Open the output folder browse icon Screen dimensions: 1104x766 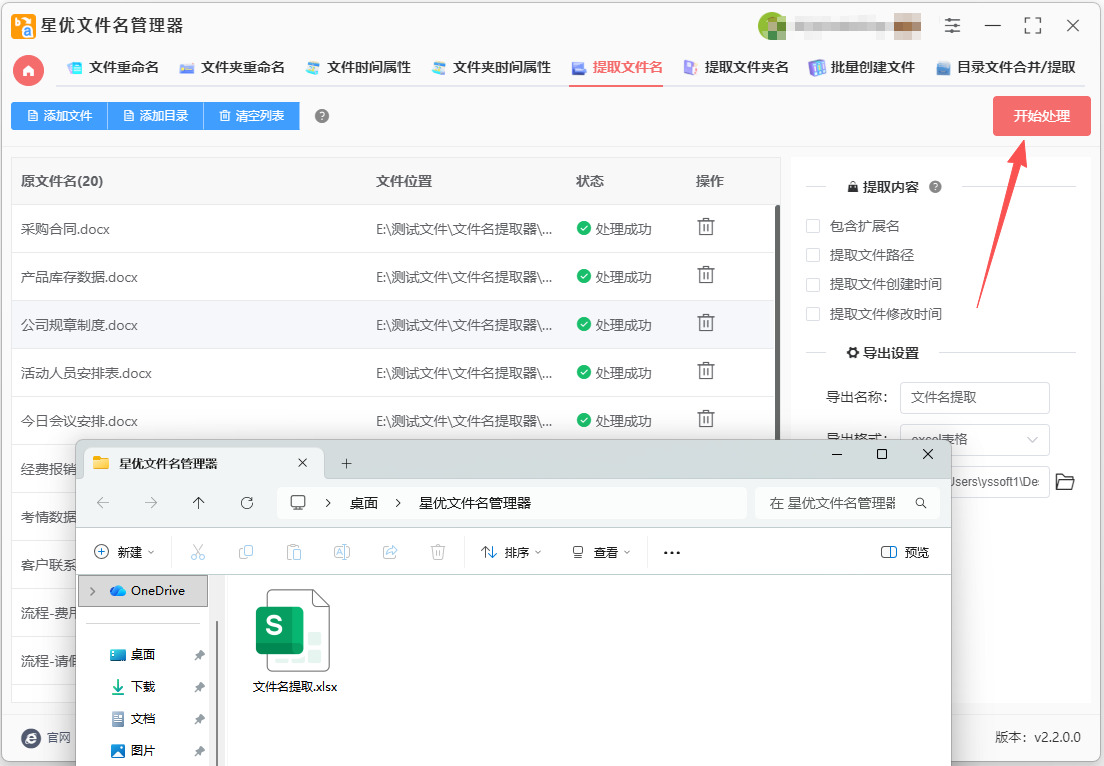(1065, 482)
